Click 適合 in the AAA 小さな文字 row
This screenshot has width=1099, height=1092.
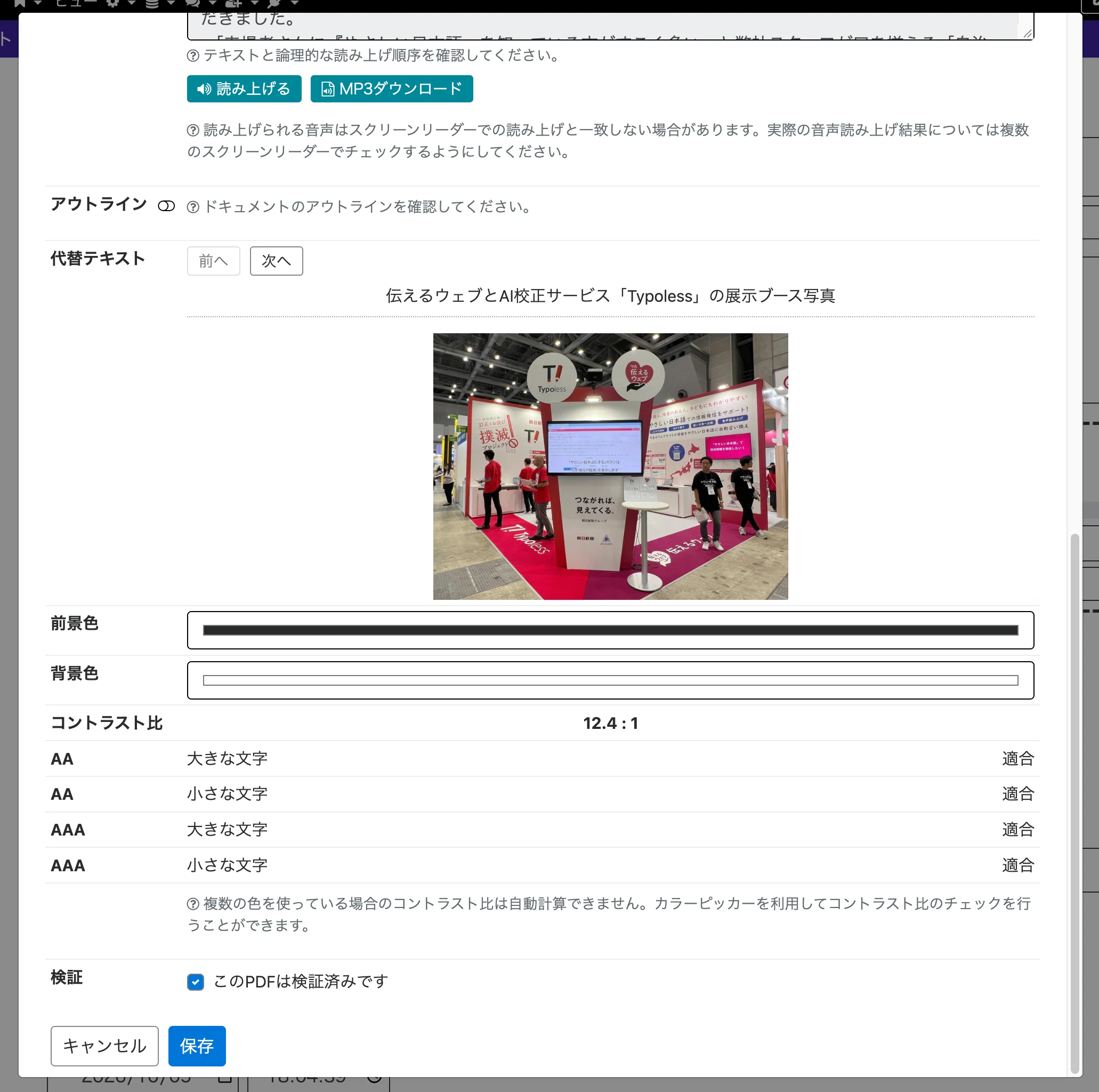[x=1017, y=865]
